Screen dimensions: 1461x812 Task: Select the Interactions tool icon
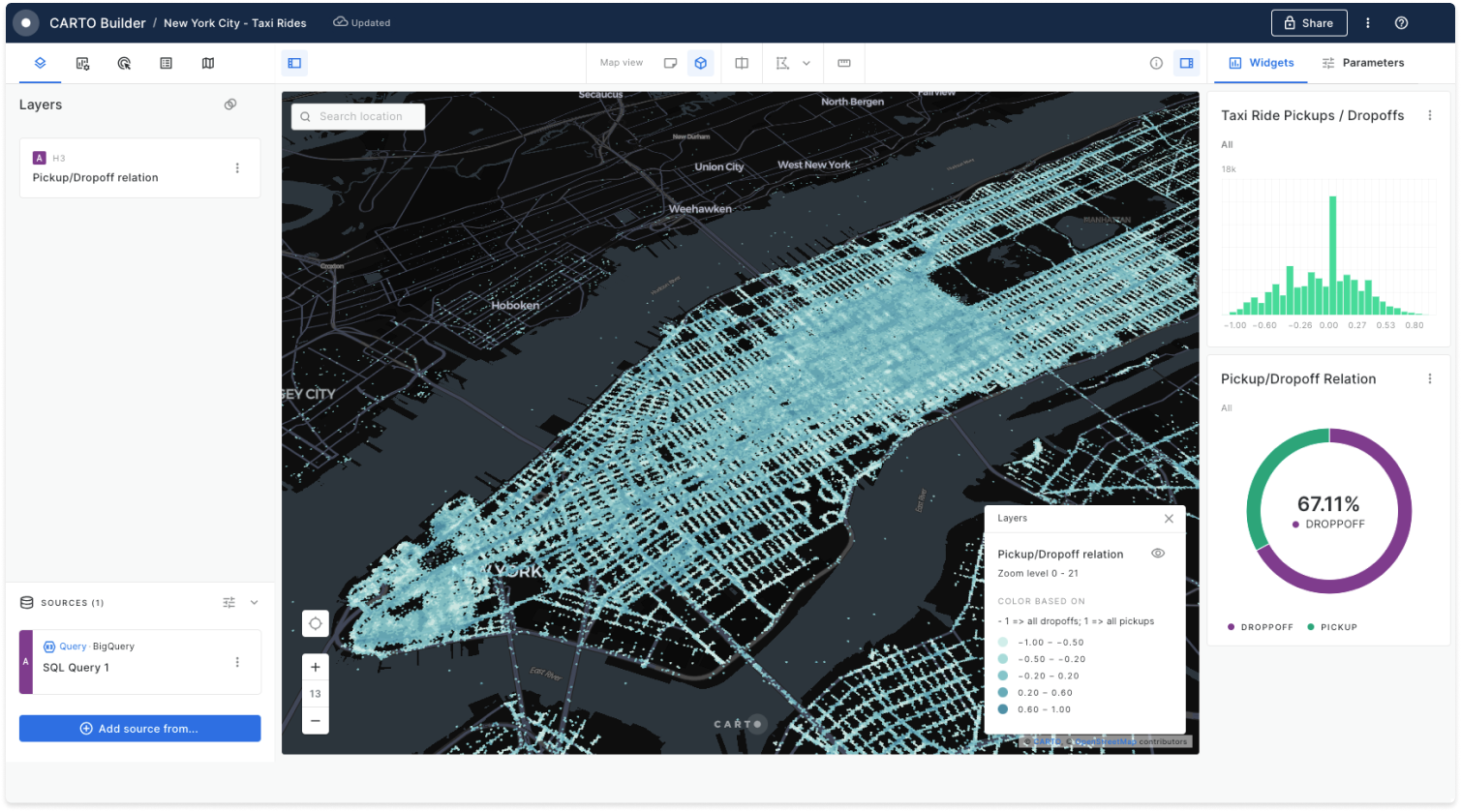point(123,62)
